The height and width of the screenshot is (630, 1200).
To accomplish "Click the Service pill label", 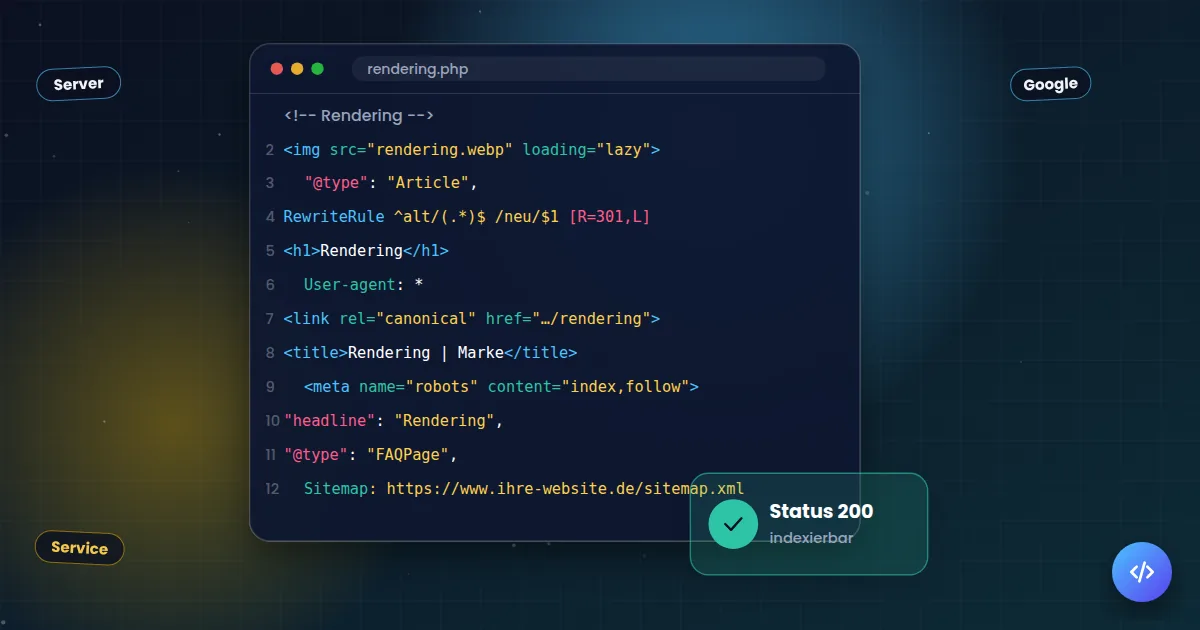I will click(80, 548).
